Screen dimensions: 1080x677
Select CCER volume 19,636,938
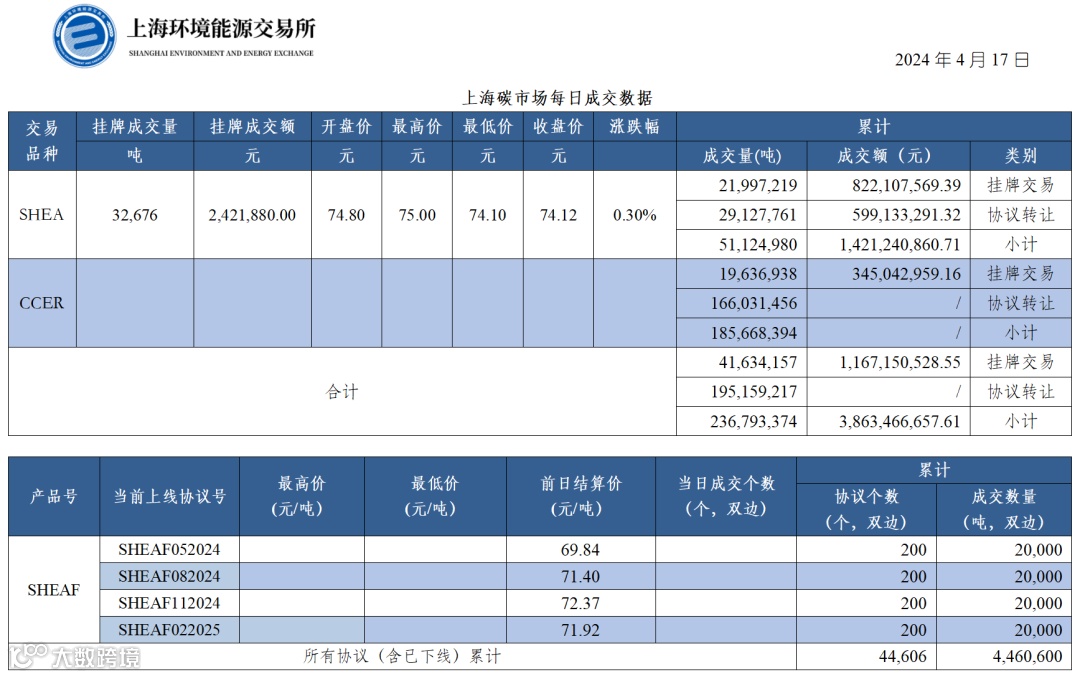[758, 274]
